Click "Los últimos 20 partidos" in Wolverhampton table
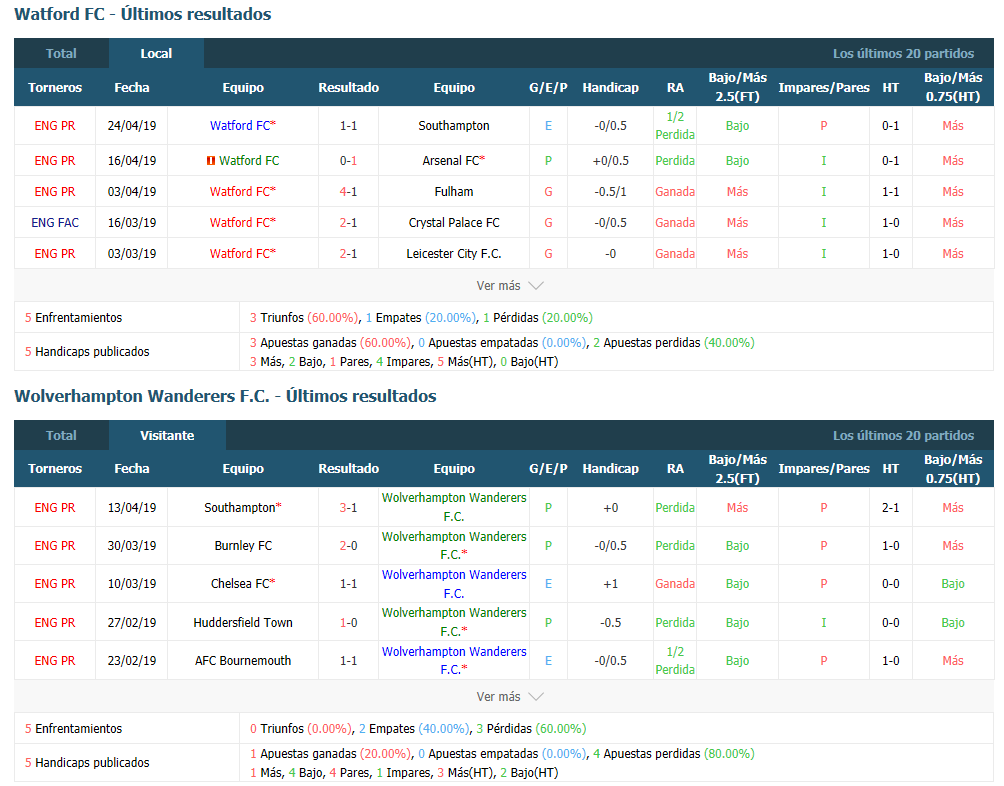Screen dimensions: 1004x786 903,435
